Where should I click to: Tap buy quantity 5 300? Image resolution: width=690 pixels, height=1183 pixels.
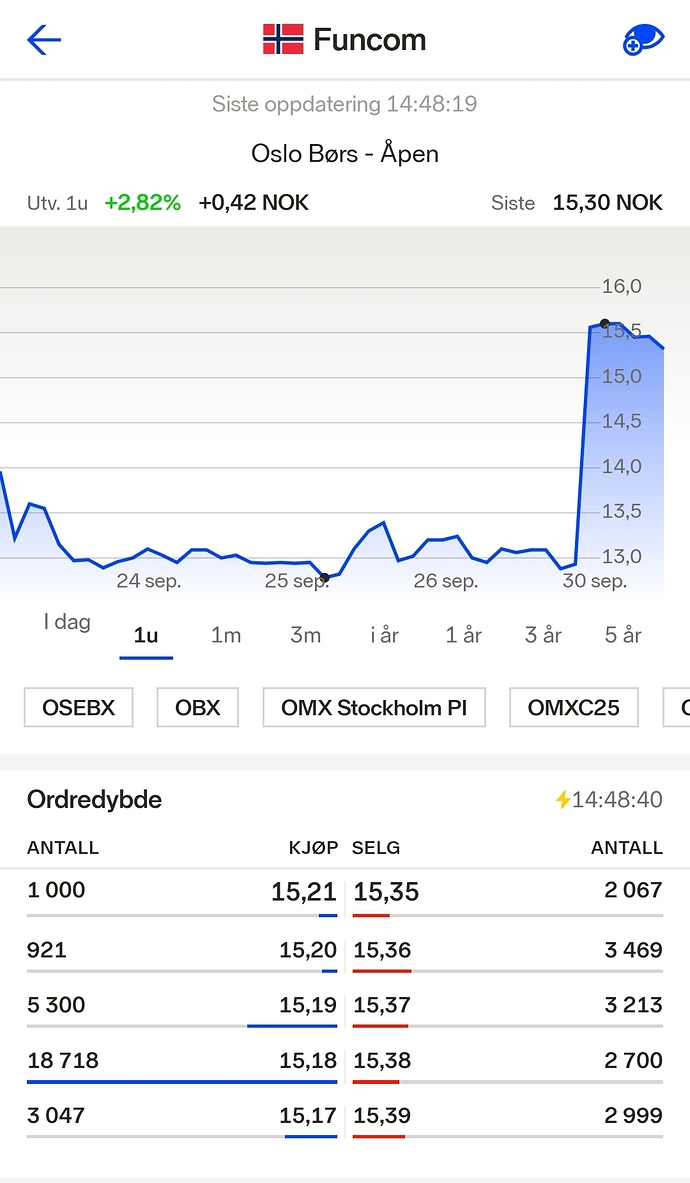56,1005
